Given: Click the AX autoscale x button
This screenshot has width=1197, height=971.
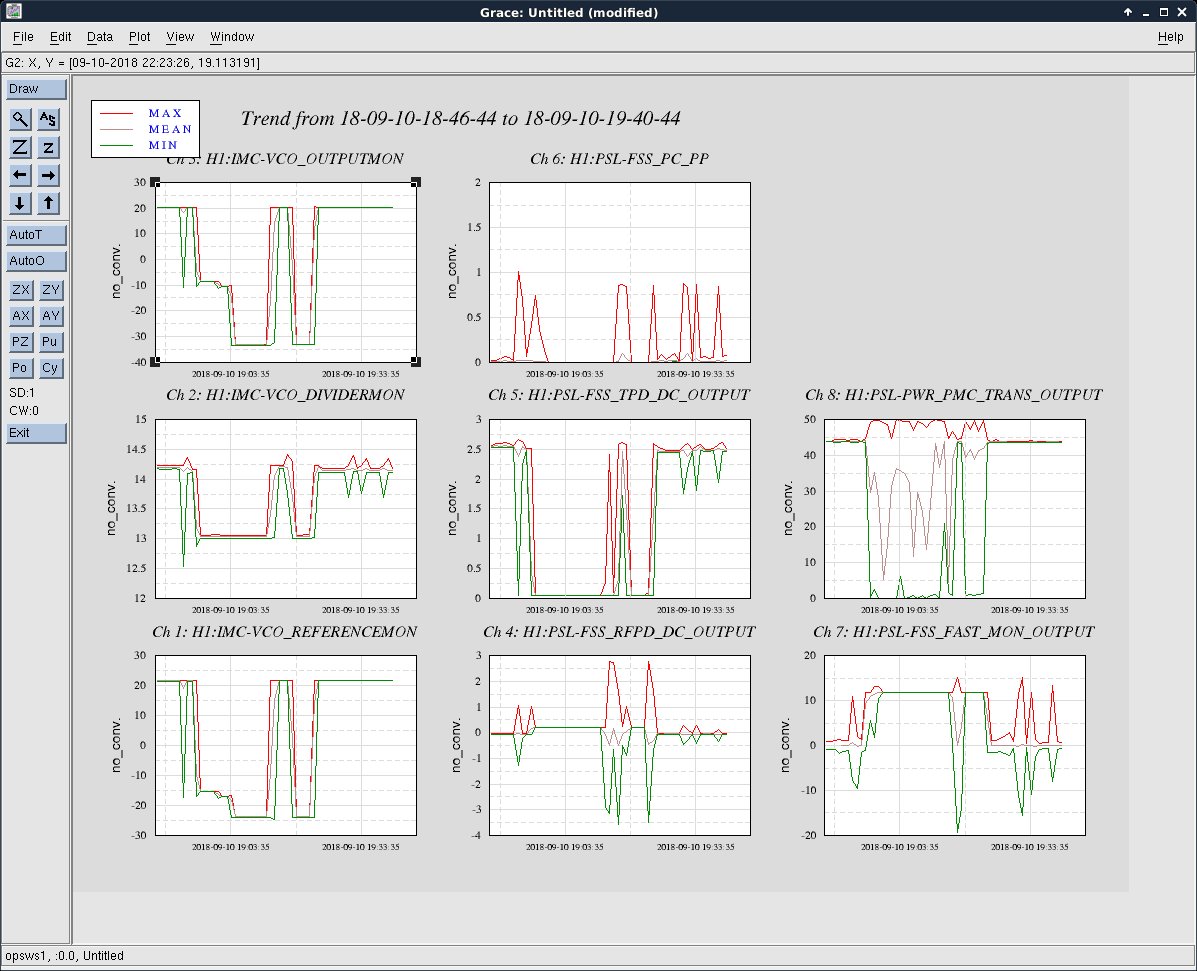Looking at the screenshot, I should pos(21,315).
